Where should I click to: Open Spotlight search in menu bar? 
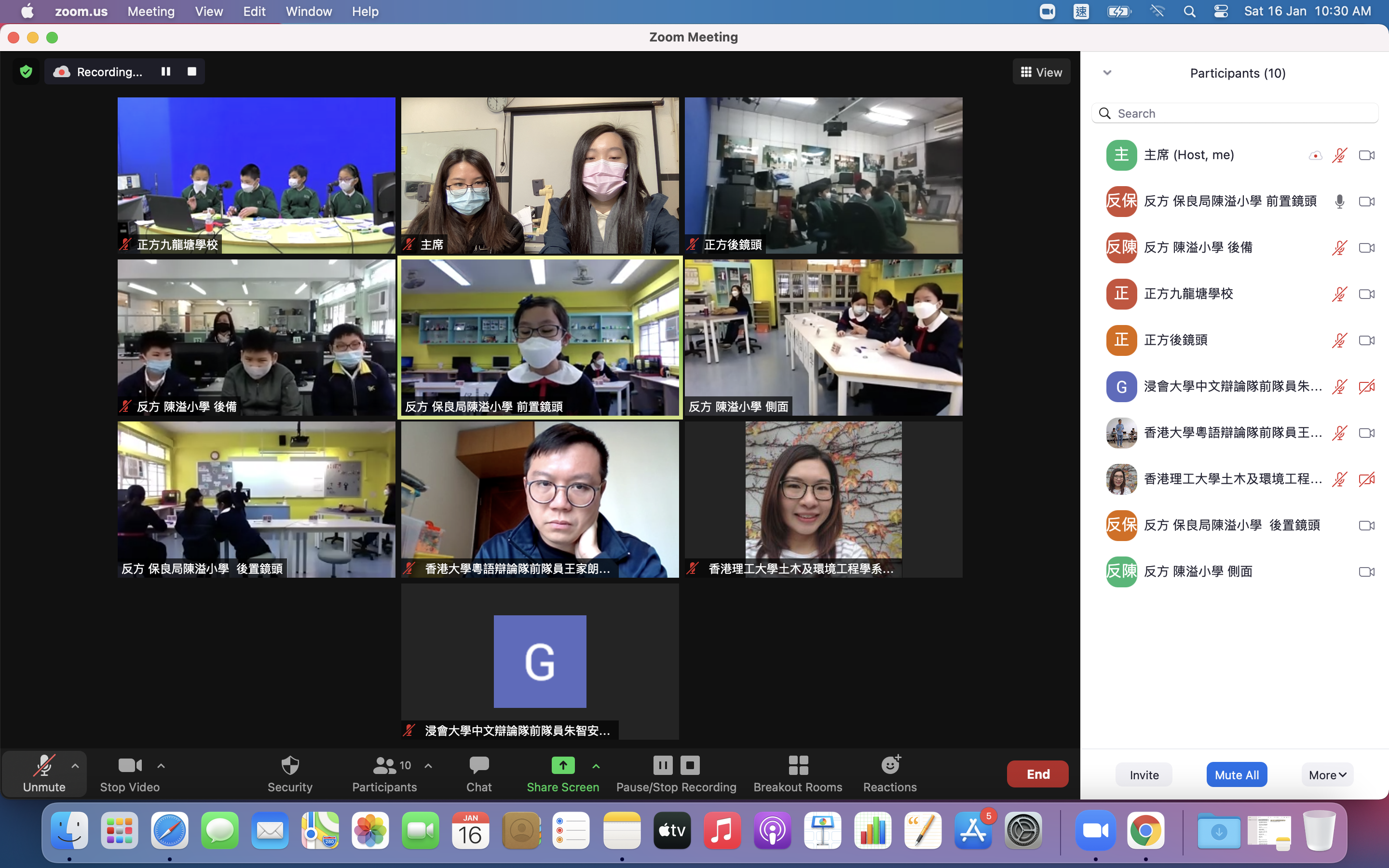pos(1189,12)
